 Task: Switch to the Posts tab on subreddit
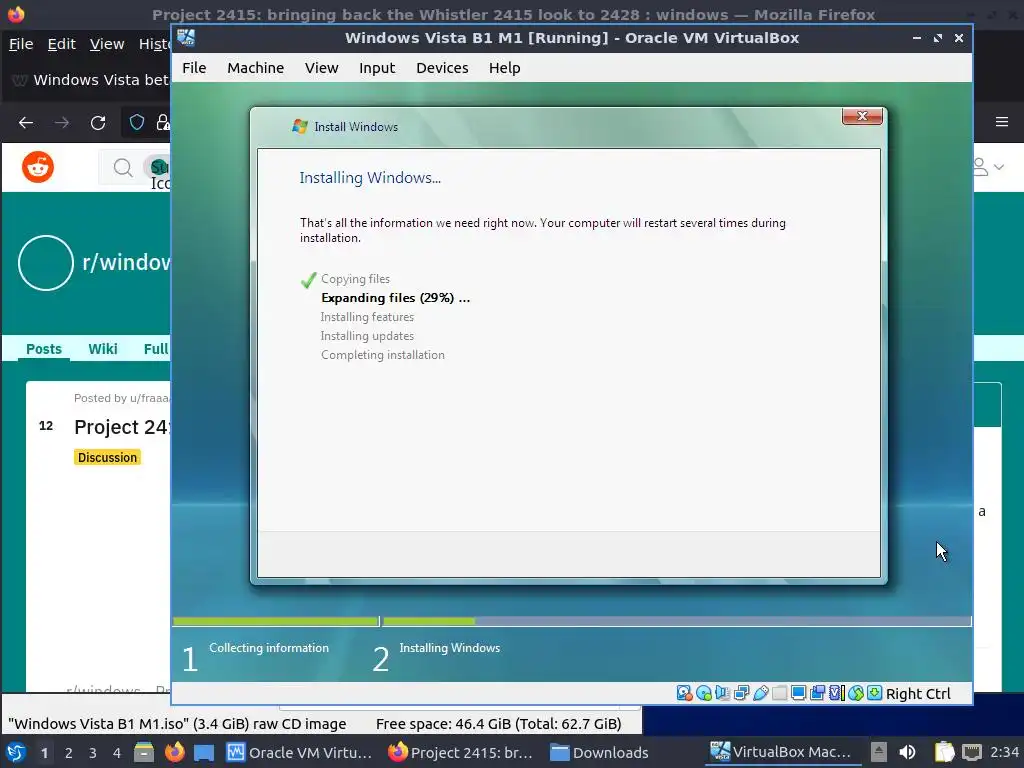click(x=44, y=349)
